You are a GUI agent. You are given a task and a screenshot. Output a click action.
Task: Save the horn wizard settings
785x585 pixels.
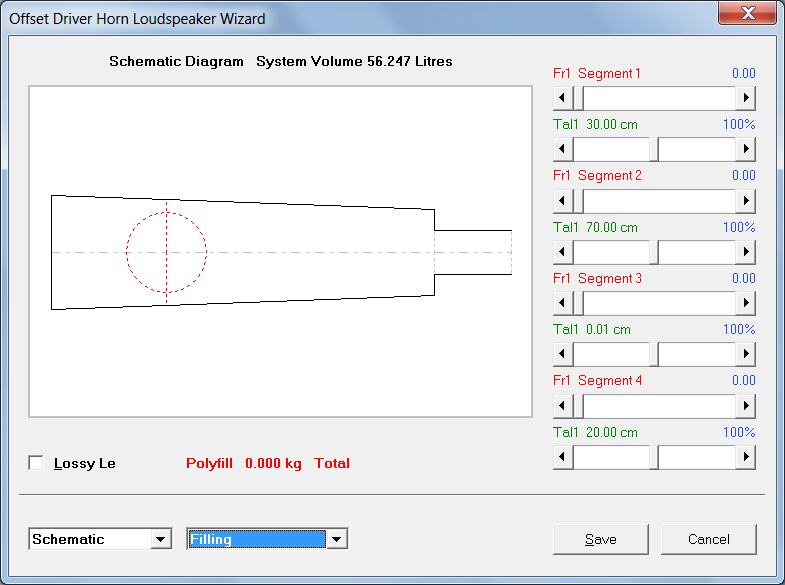tap(601, 539)
